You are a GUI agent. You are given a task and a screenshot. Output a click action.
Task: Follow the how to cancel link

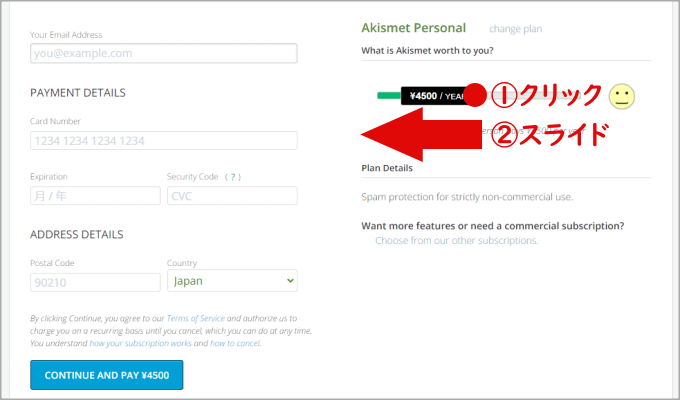[235, 343]
